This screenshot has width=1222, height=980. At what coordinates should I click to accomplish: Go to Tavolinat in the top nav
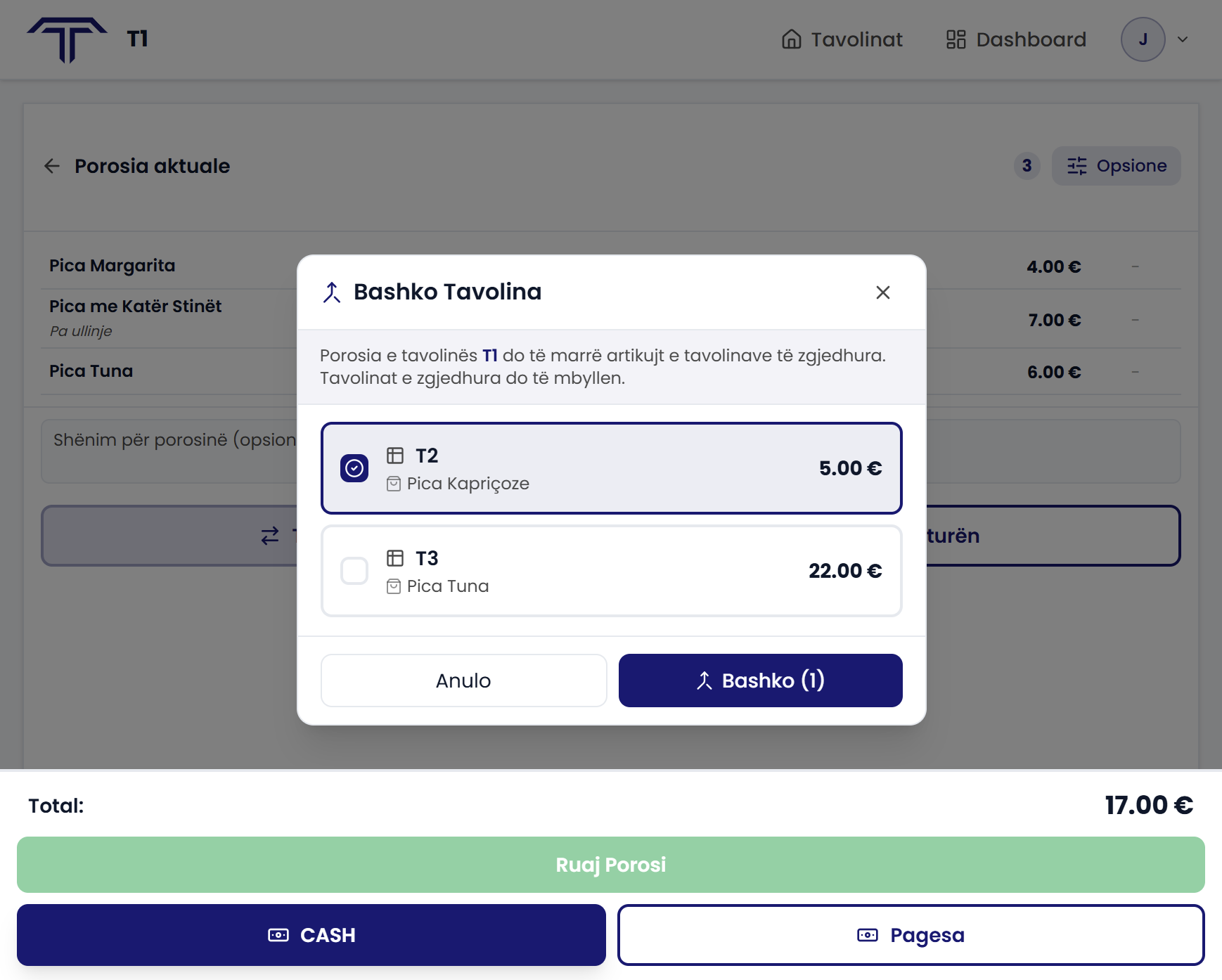pos(842,39)
